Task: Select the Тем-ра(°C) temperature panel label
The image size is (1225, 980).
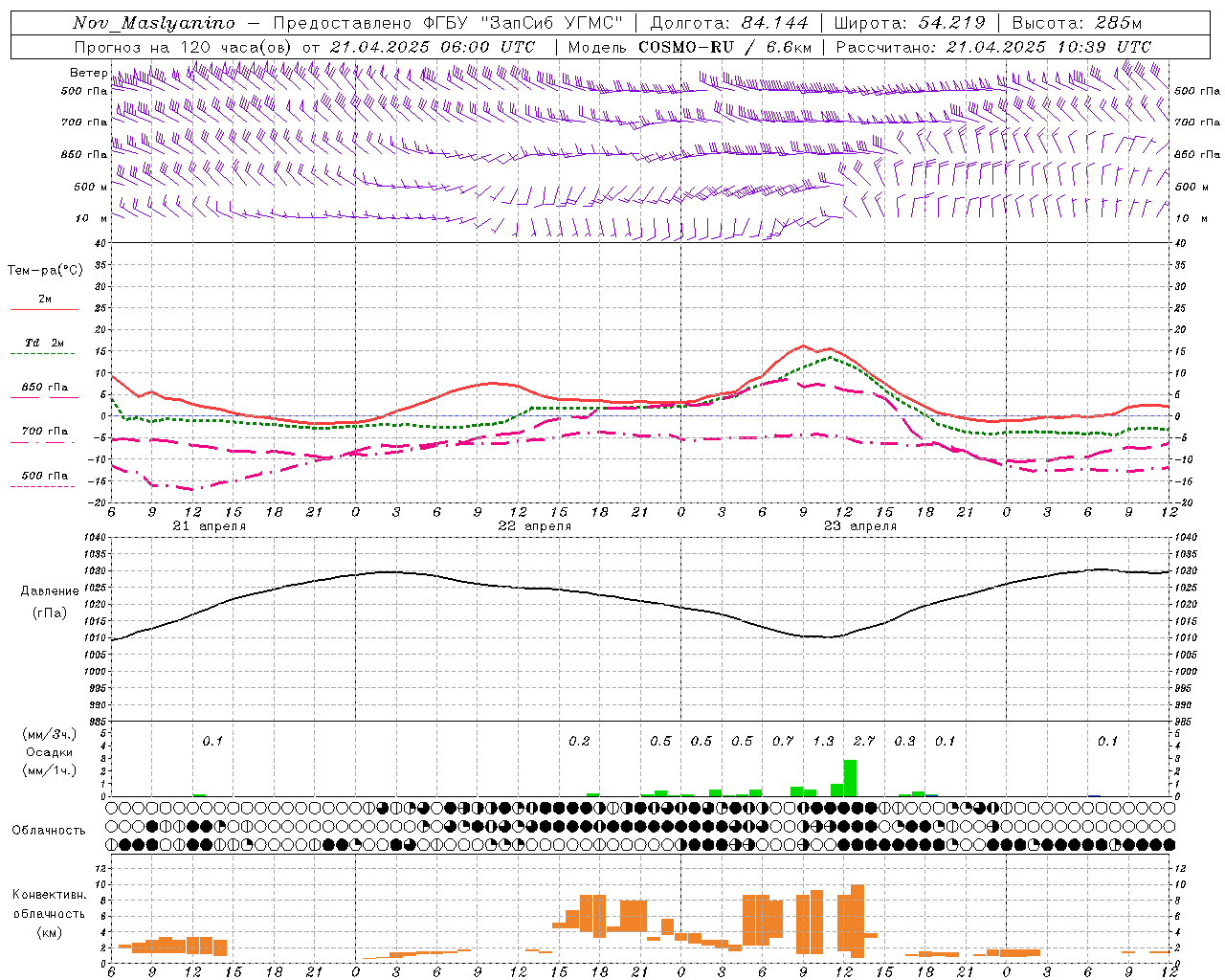Action: 45,271
